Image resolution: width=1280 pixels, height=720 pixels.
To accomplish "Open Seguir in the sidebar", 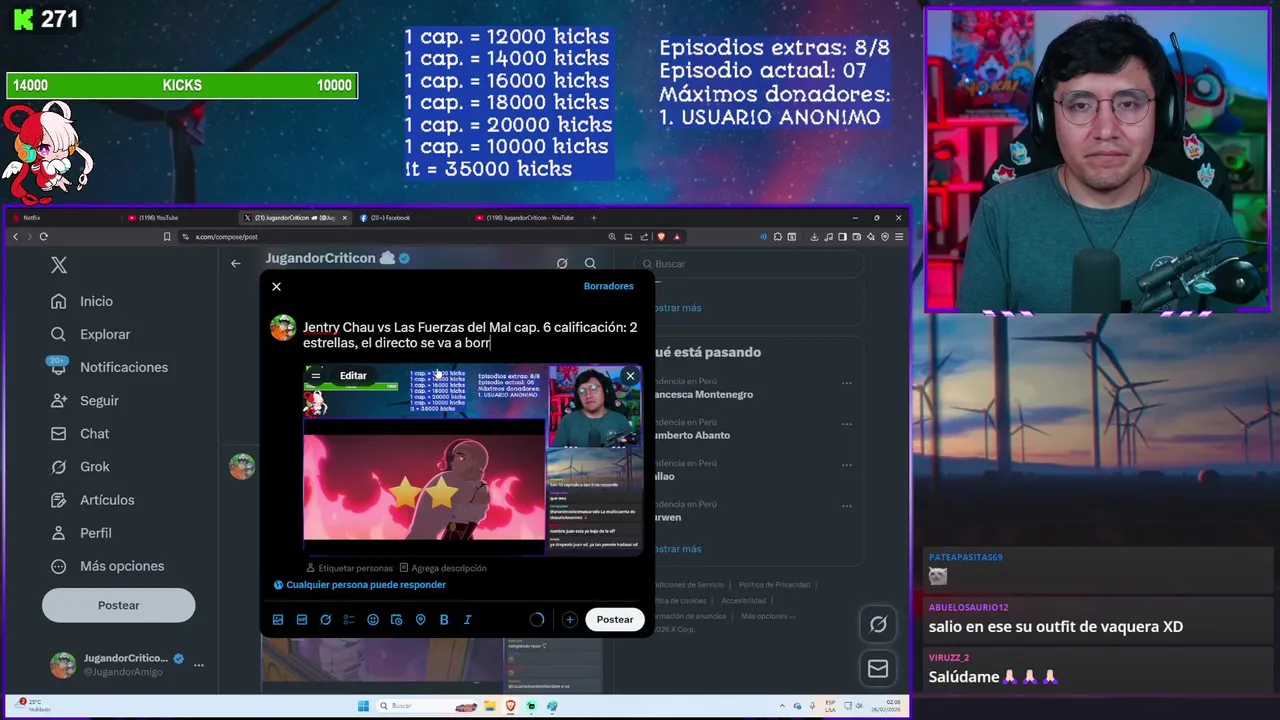I will [x=85, y=400].
